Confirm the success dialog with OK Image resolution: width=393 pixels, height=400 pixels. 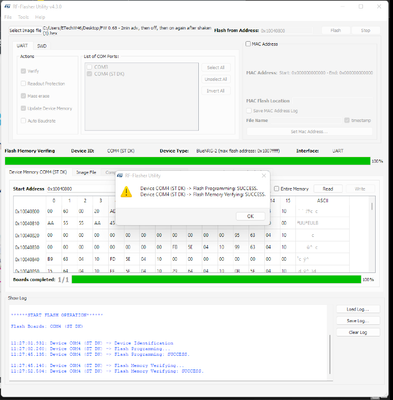pyautogui.click(x=250, y=216)
